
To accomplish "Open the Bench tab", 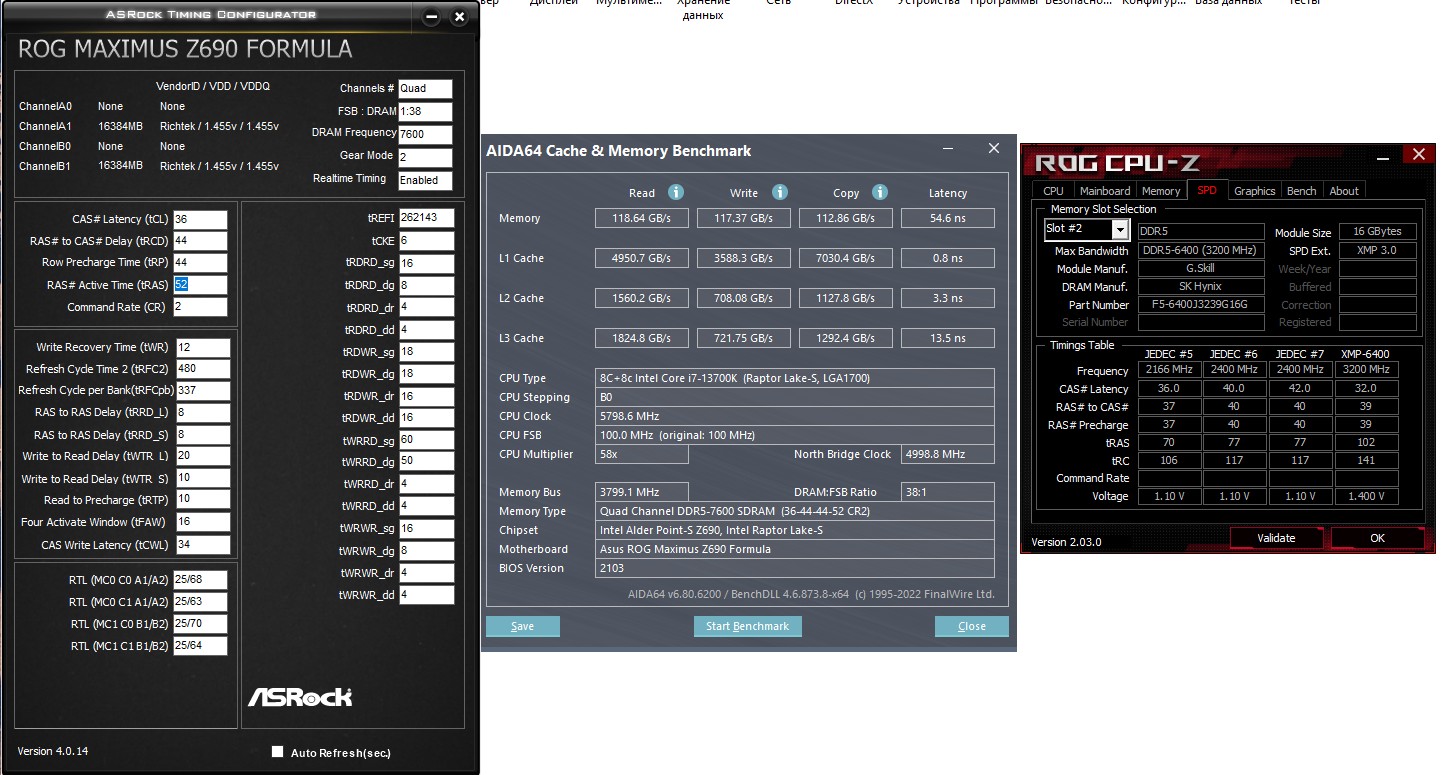I will coord(1301,190).
